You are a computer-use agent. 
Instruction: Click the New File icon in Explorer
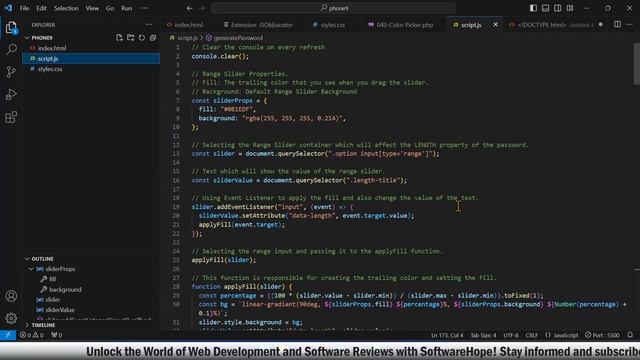(119, 38)
